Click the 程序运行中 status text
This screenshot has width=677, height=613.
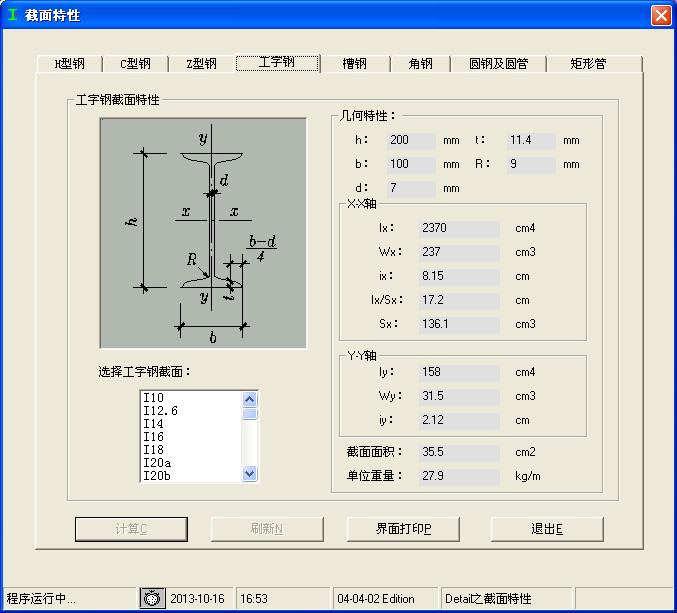click(41, 599)
